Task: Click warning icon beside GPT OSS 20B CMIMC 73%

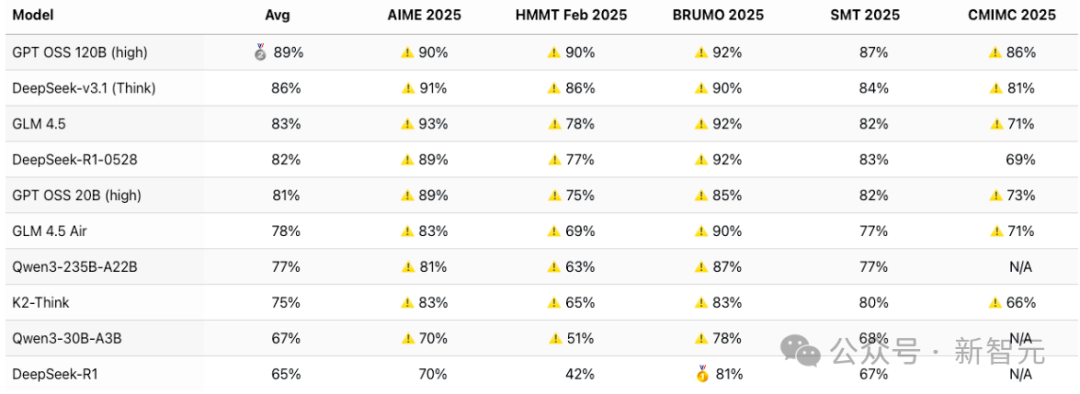Action: 995,196
